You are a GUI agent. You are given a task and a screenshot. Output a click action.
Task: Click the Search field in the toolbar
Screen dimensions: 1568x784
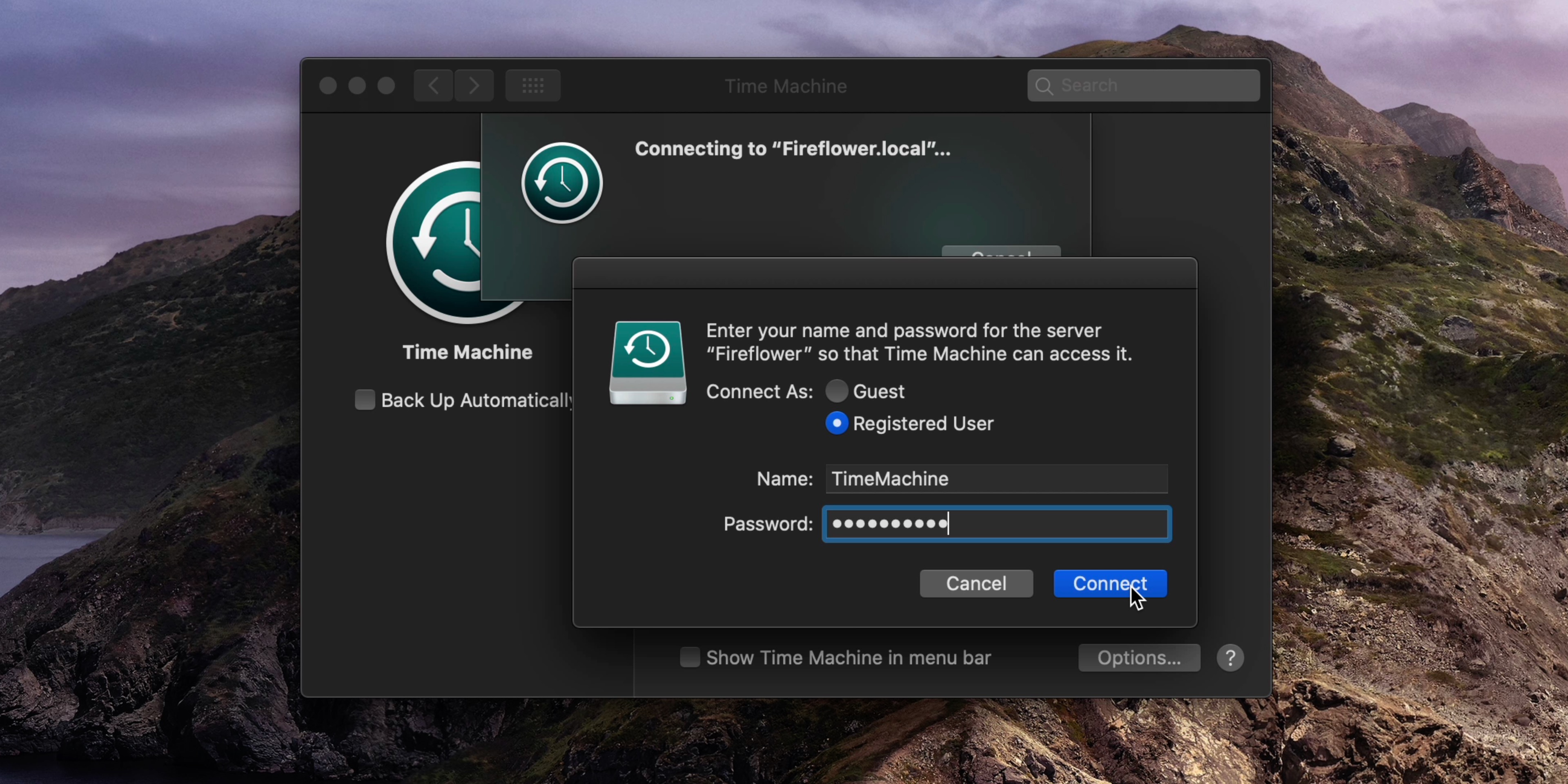1143,85
